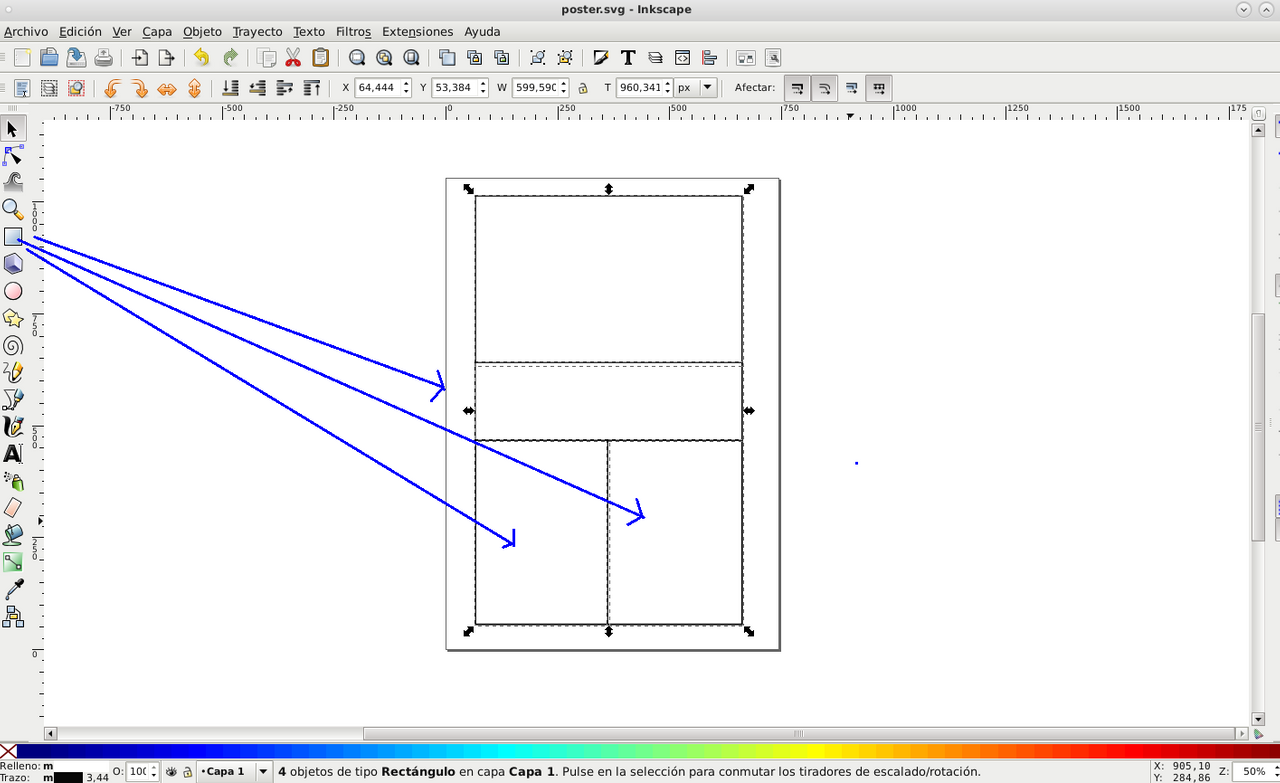Expand the Extensiones menu
The height and width of the screenshot is (783, 1280).
tap(418, 31)
